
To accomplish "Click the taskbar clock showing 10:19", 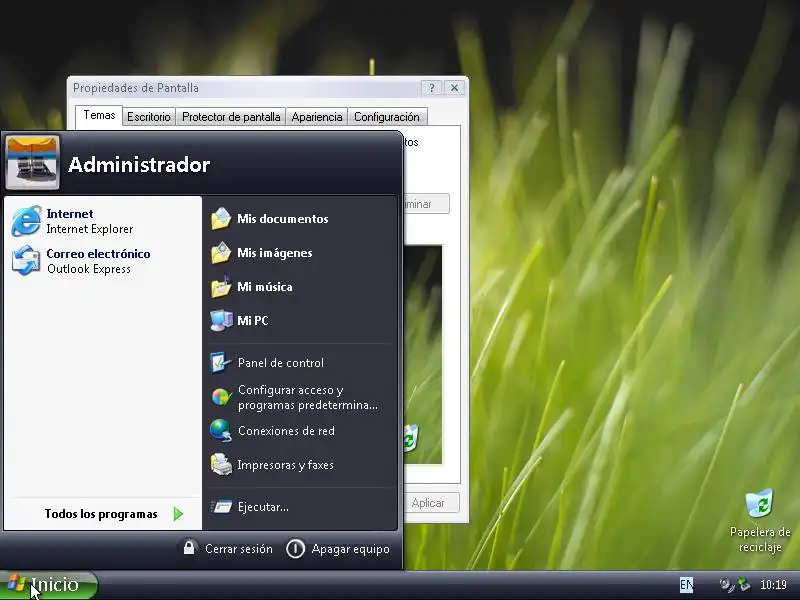I will (x=773, y=585).
